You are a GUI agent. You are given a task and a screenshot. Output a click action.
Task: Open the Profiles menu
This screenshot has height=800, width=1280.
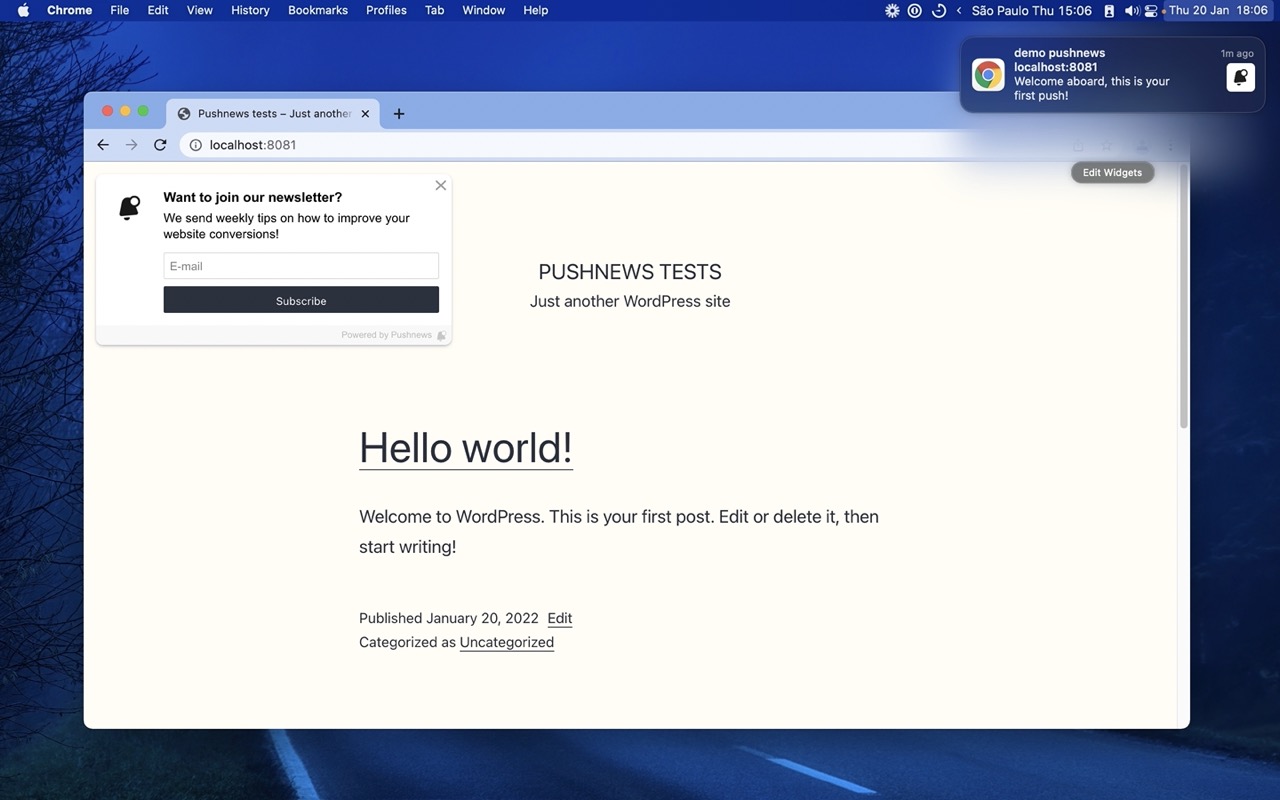[x=386, y=10]
